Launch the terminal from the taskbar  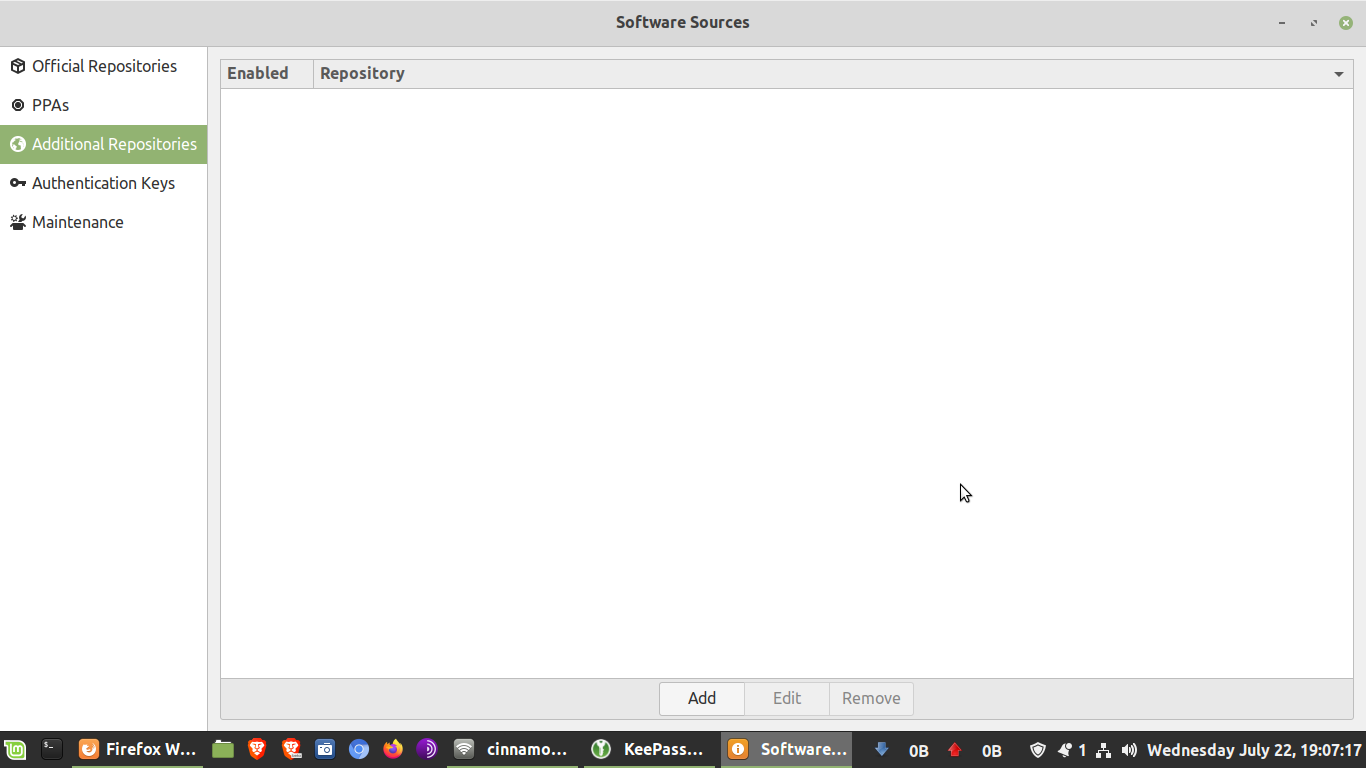[x=51, y=748]
